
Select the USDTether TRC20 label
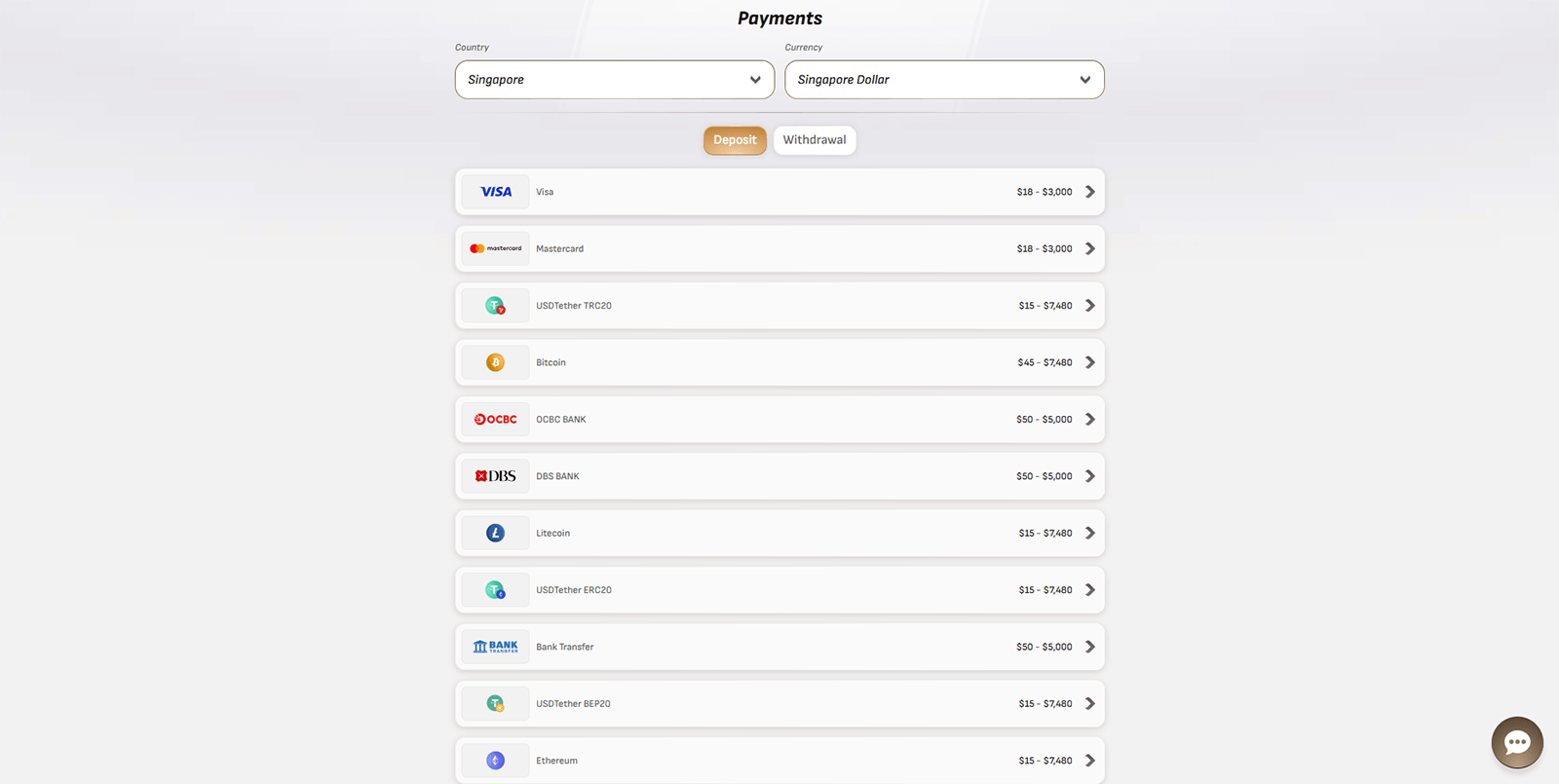coord(574,306)
